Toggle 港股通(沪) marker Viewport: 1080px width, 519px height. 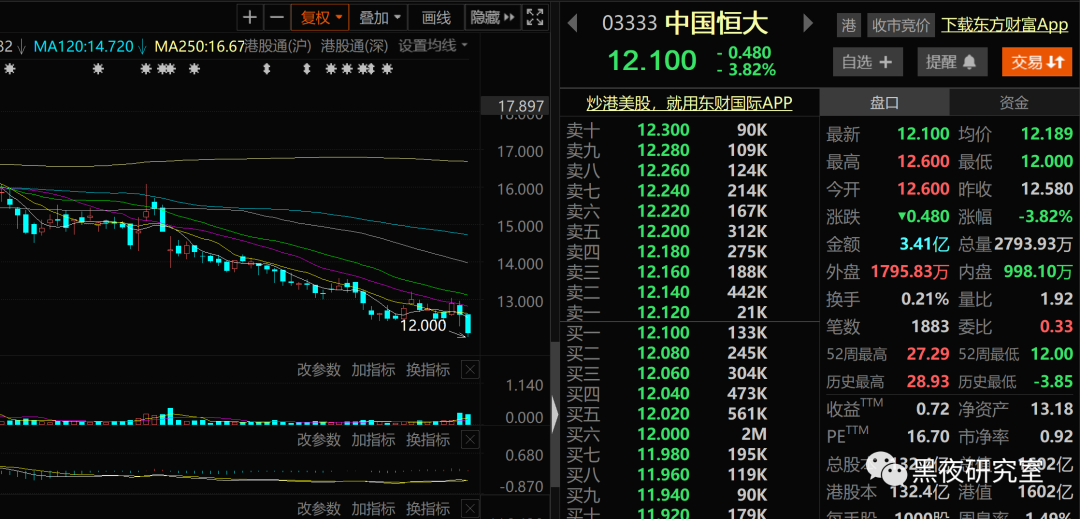click(x=278, y=46)
